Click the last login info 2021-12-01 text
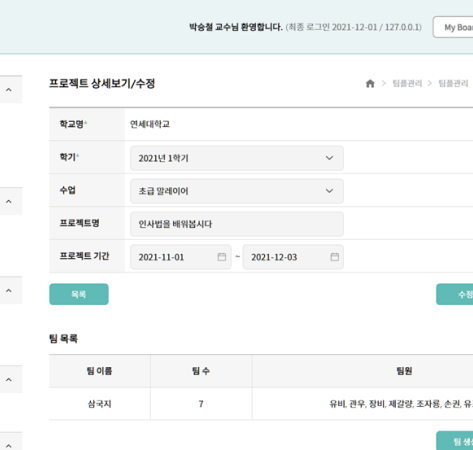The width and height of the screenshot is (473, 450). tap(354, 27)
